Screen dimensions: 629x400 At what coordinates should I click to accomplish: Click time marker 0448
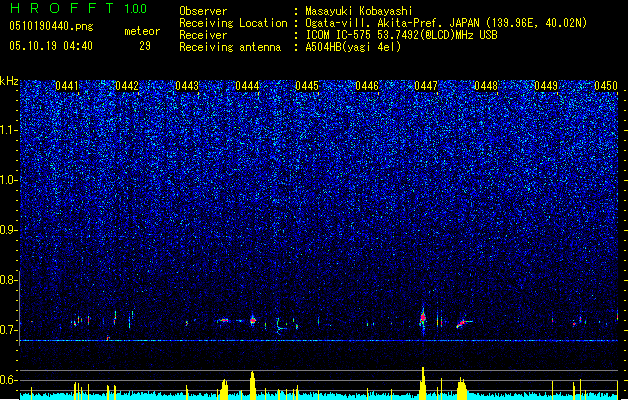(x=486, y=86)
